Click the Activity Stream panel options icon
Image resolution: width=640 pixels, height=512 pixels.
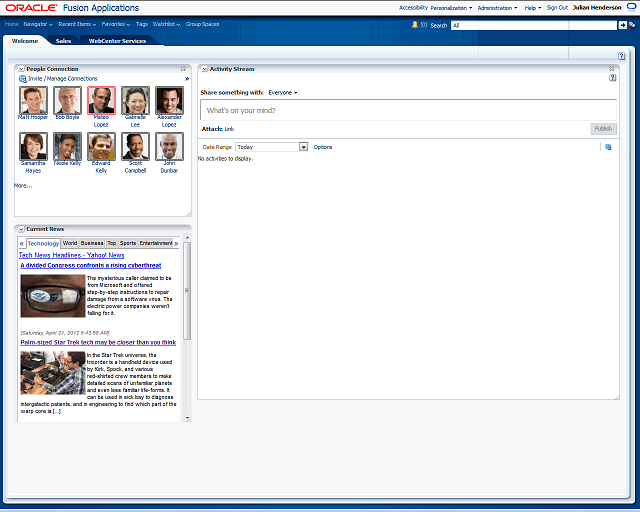click(x=612, y=69)
